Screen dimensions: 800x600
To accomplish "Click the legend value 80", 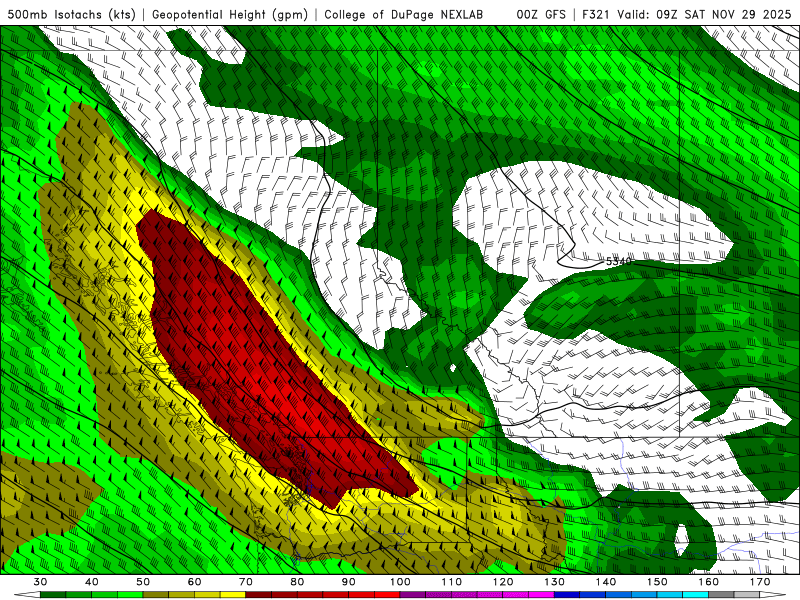I will click(x=297, y=582).
